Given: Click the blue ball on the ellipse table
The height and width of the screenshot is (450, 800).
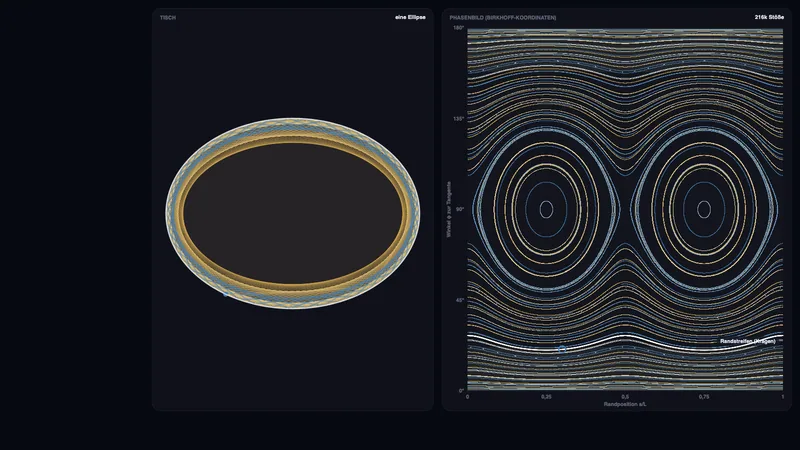Looking at the screenshot, I should [x=226, y=294].
